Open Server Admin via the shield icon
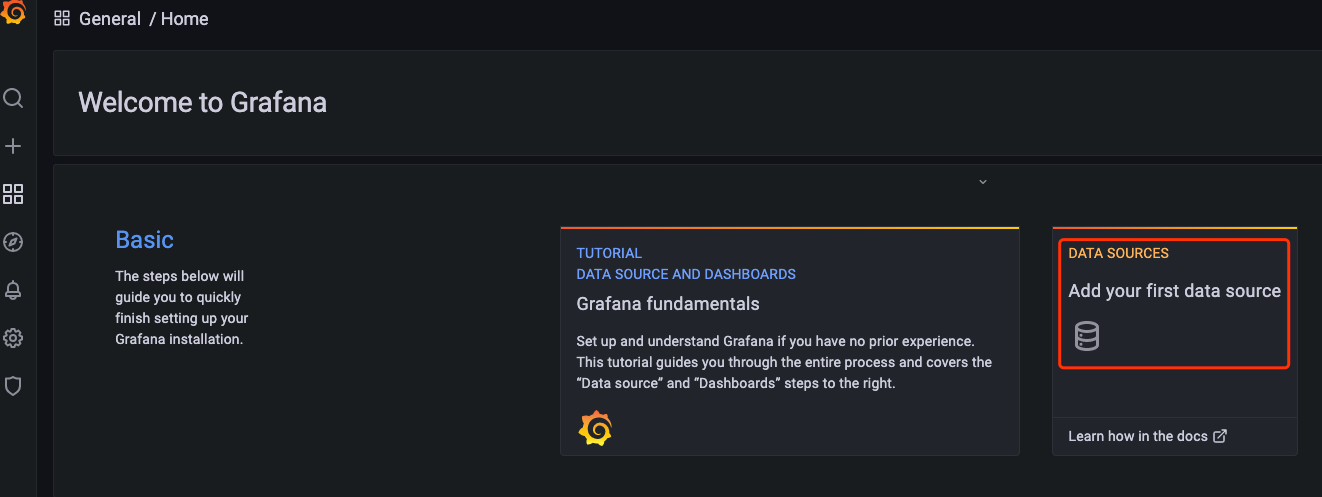The width and height of the screenshot is (1322, 497). click(13, 386)
